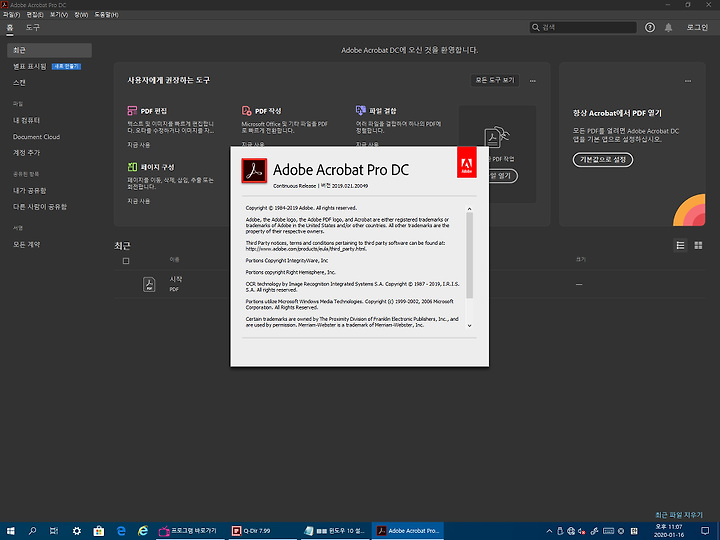Open 다른 사람이 공유함 in the sidebar
The width and height of the screenshot is (720, 540).
click(x=39, y=207)
